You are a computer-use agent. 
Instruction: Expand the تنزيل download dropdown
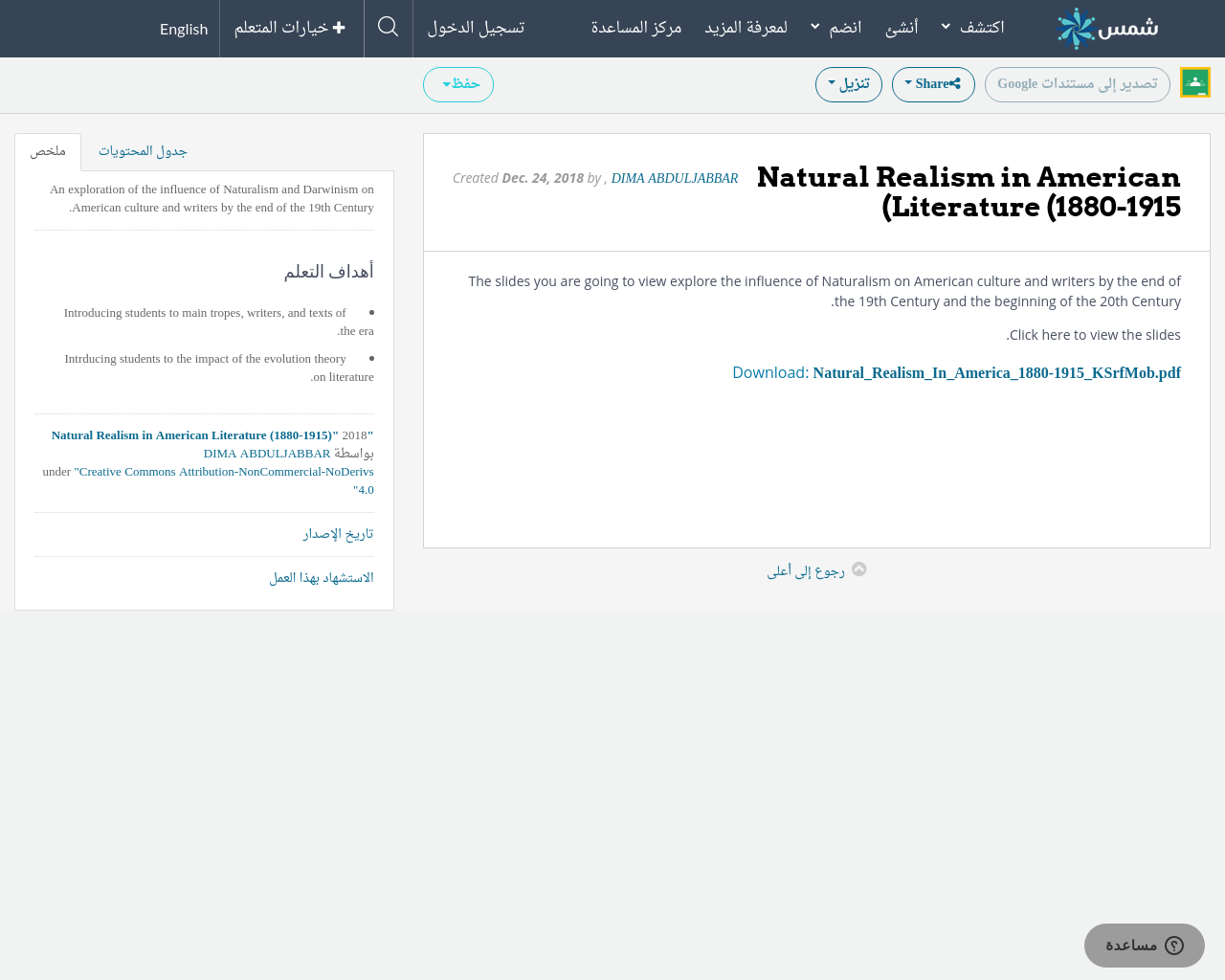click(x=848, y=84)
